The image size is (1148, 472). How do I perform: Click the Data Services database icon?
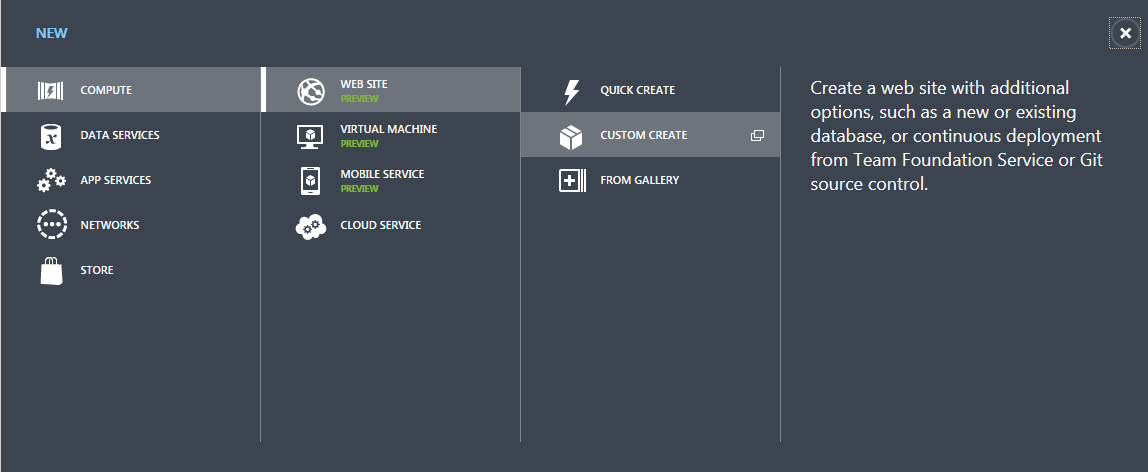click(51, 136)
